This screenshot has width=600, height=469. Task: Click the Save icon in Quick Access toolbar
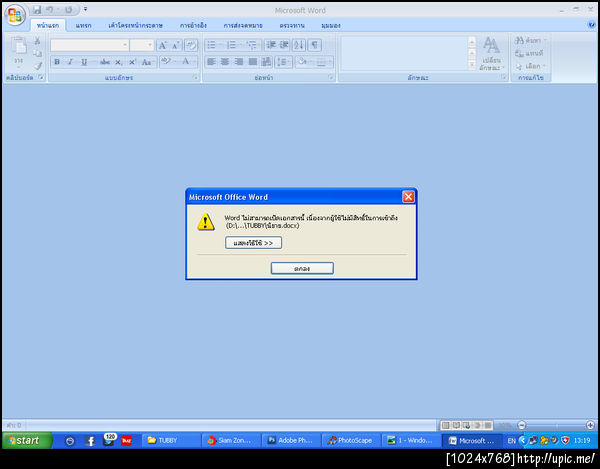[x=37, y=10]
